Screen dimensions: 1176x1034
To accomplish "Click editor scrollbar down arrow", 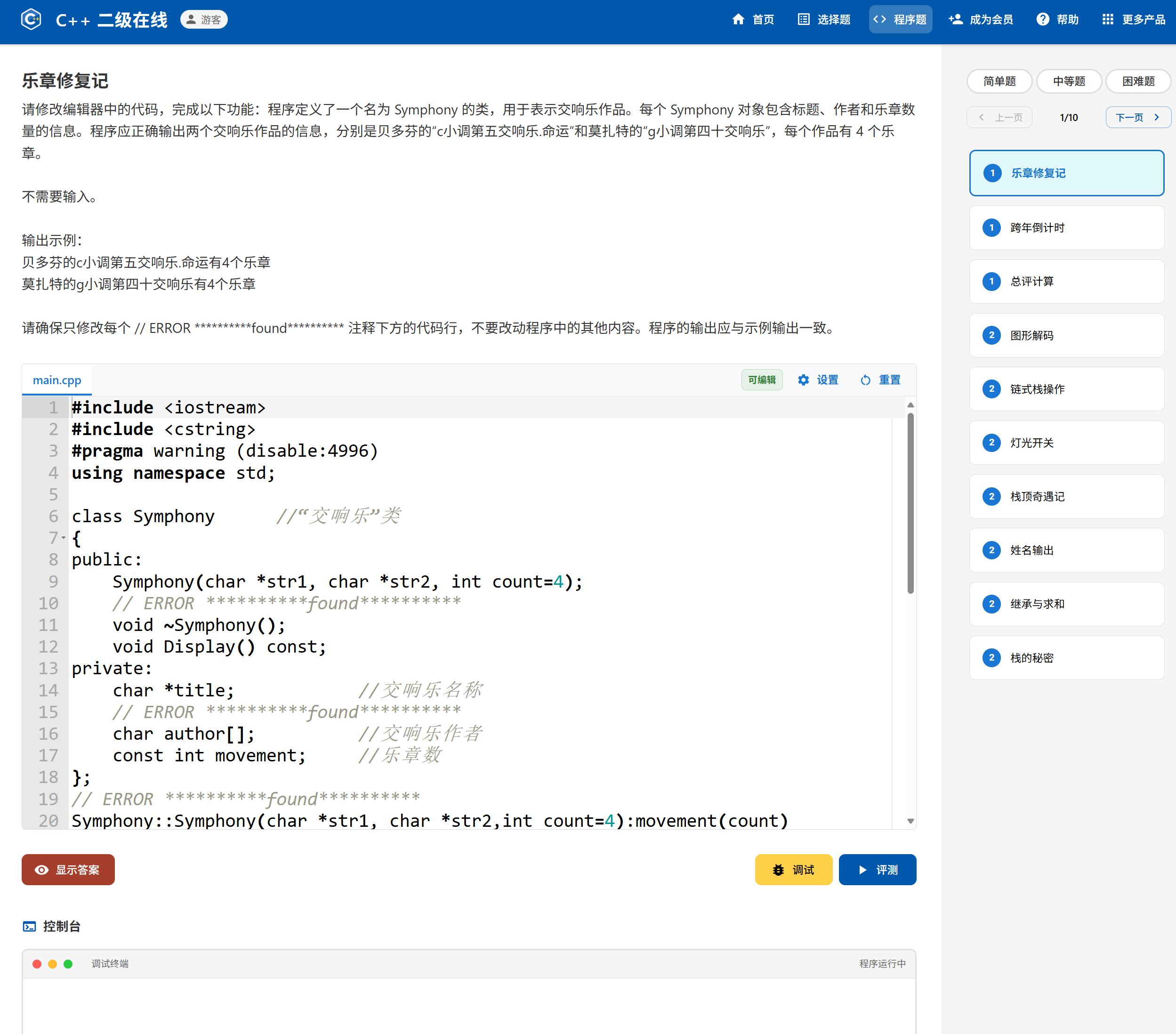I will 910,821.
